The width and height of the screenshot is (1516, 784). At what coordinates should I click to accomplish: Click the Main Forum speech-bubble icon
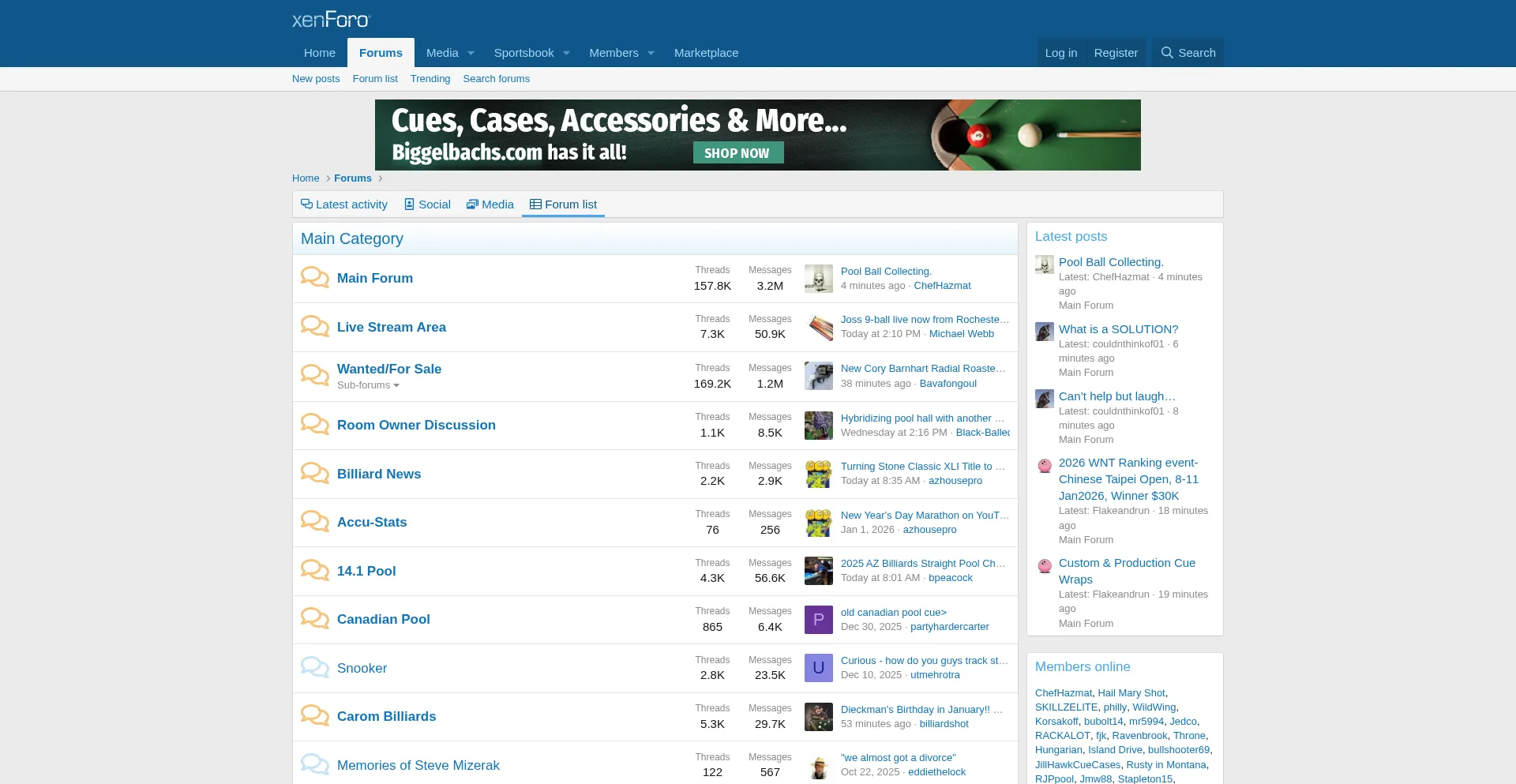[x=314, y=278]
